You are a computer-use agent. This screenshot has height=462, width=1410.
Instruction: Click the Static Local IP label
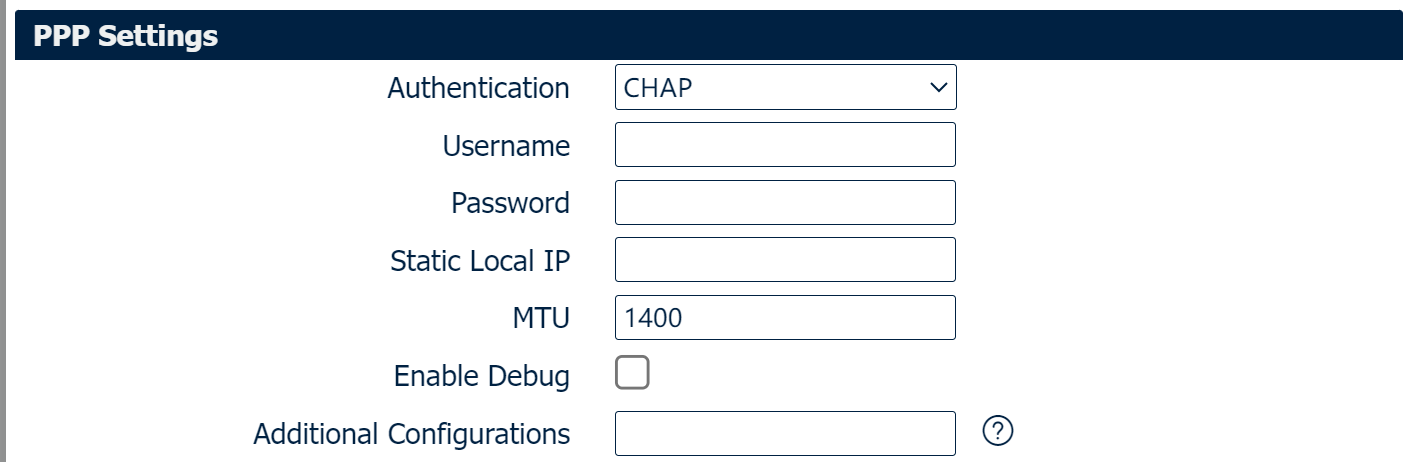click(480, 261)
